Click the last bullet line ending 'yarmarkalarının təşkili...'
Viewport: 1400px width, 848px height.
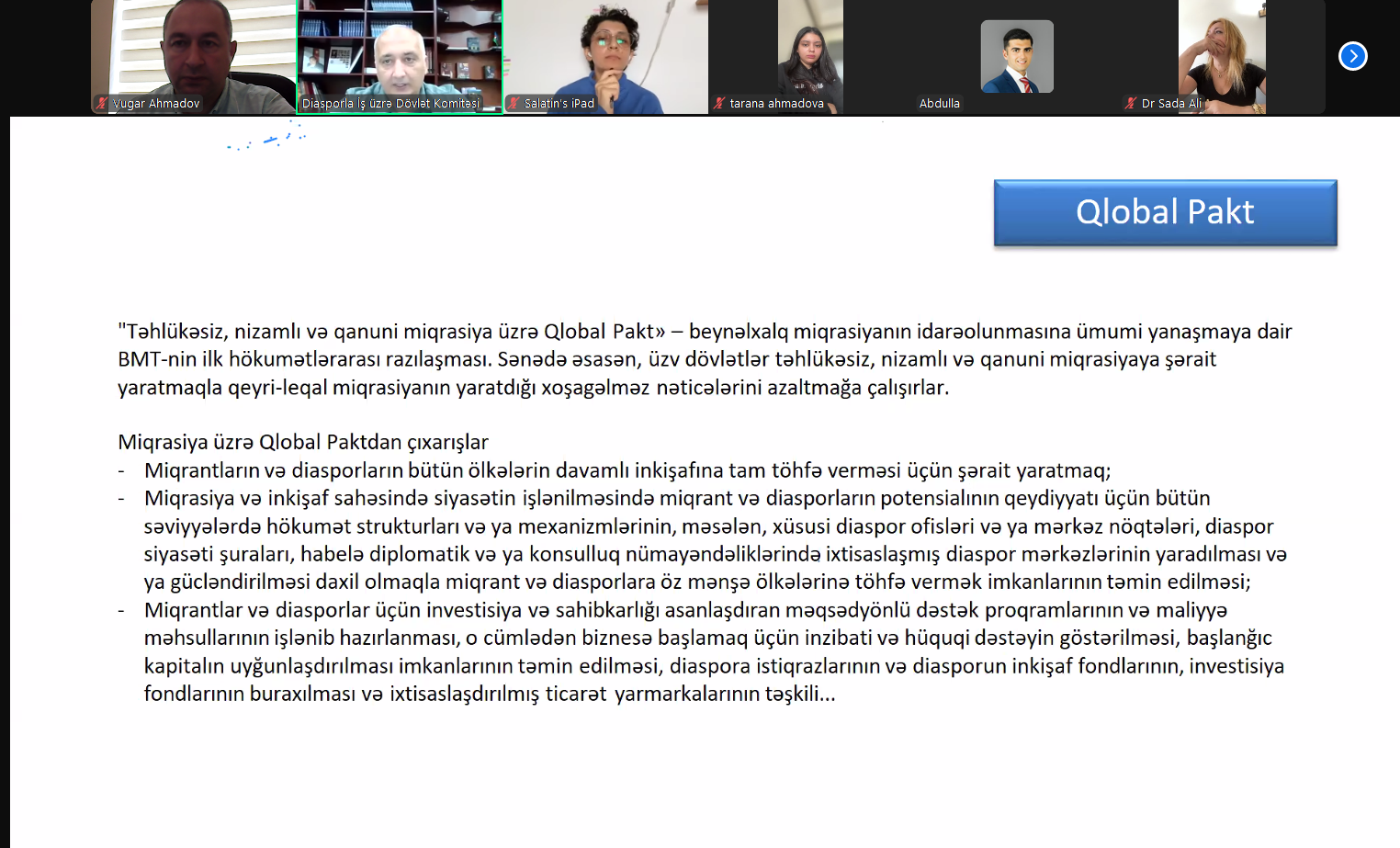tap(489, 694)
